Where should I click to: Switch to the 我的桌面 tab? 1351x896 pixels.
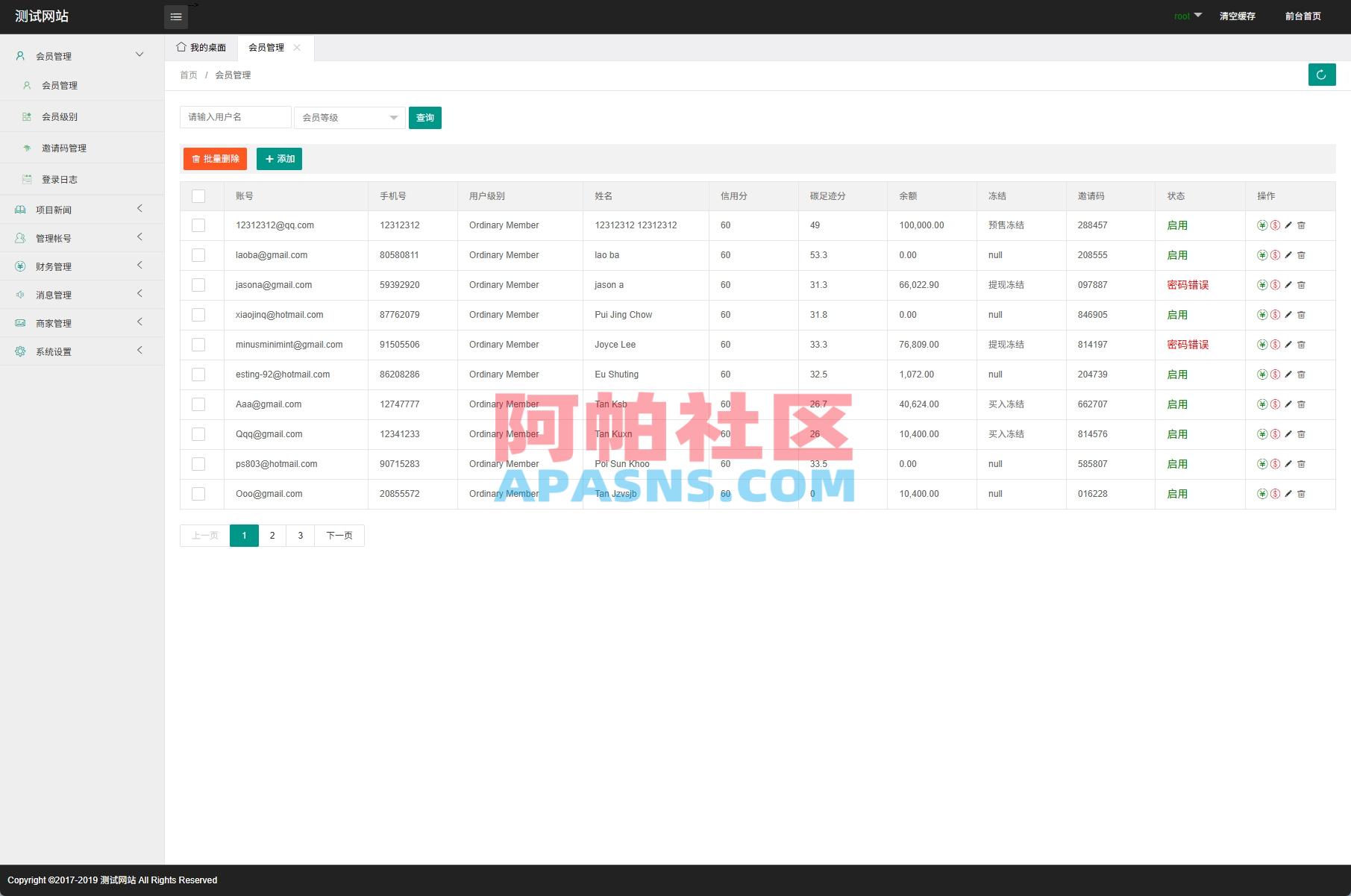(201, 47)
